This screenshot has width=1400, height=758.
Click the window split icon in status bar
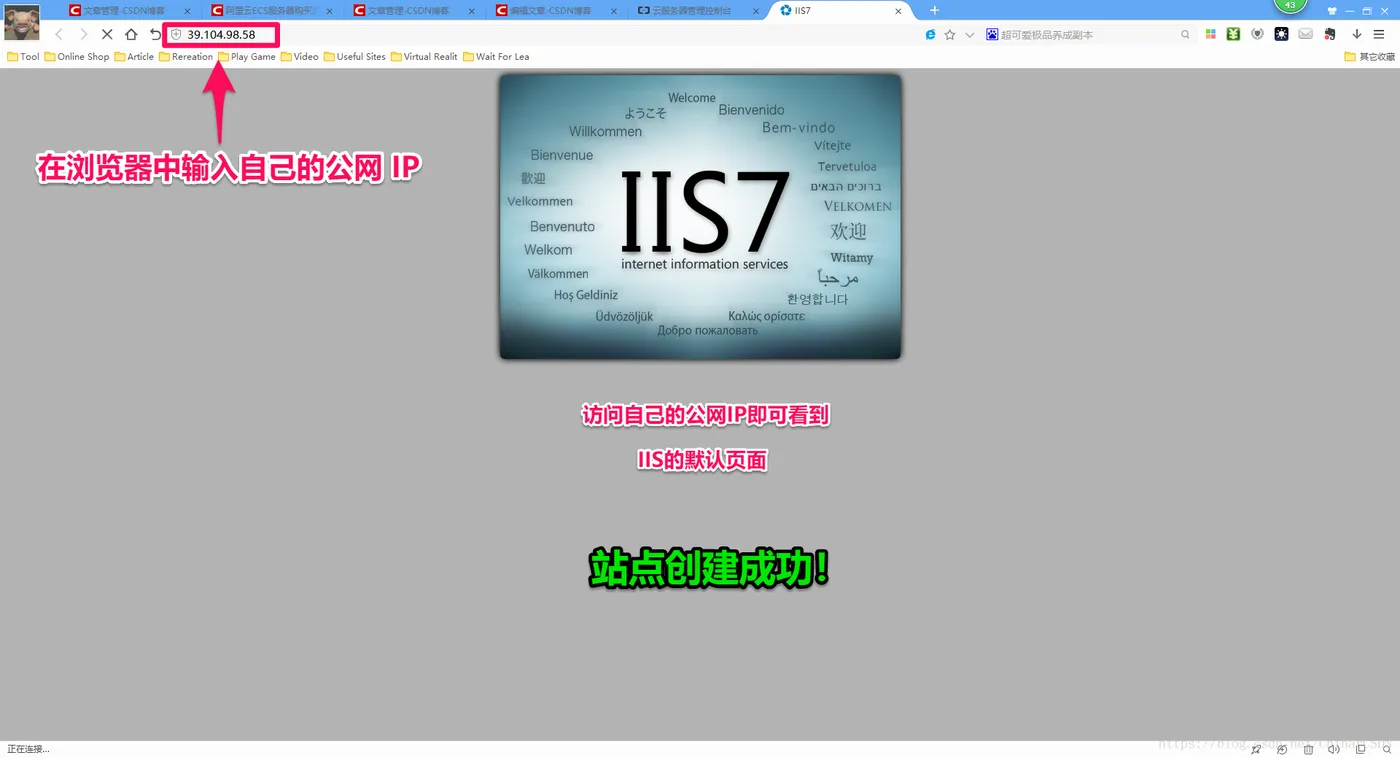click(x=1360, y=749)
